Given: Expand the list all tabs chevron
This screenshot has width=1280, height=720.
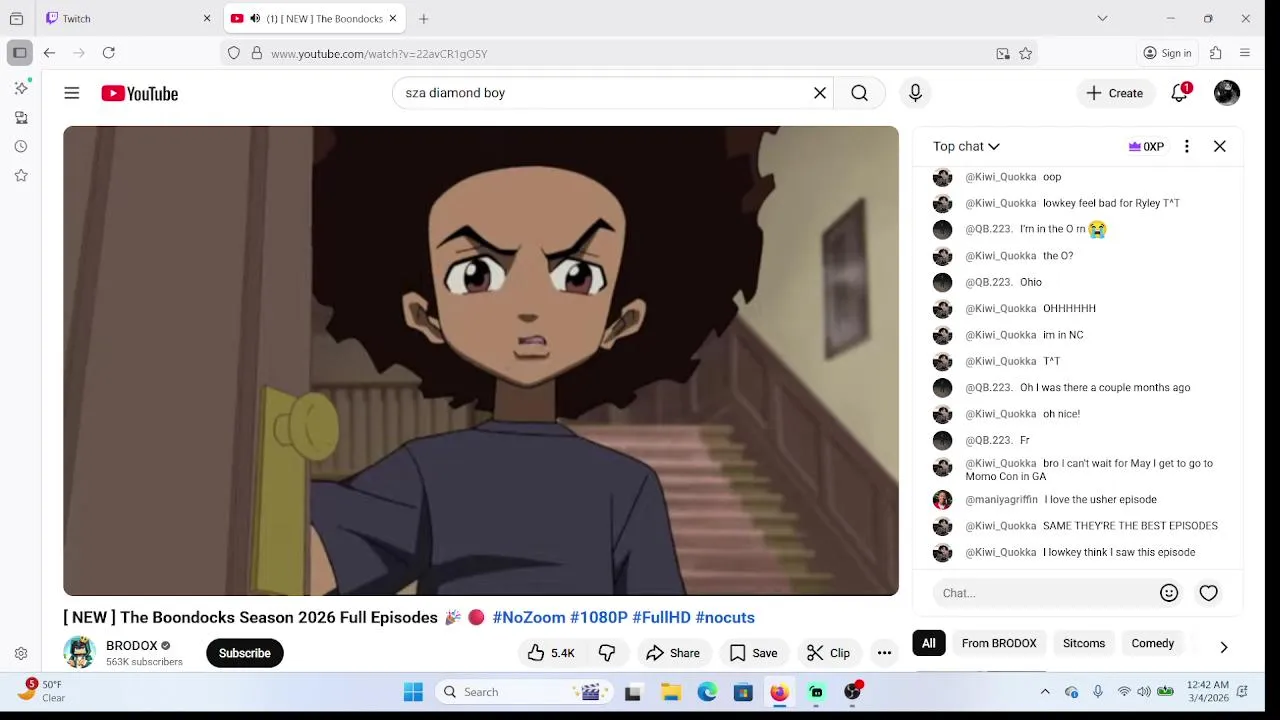Looking at the screenshot, I should 1102,18.
